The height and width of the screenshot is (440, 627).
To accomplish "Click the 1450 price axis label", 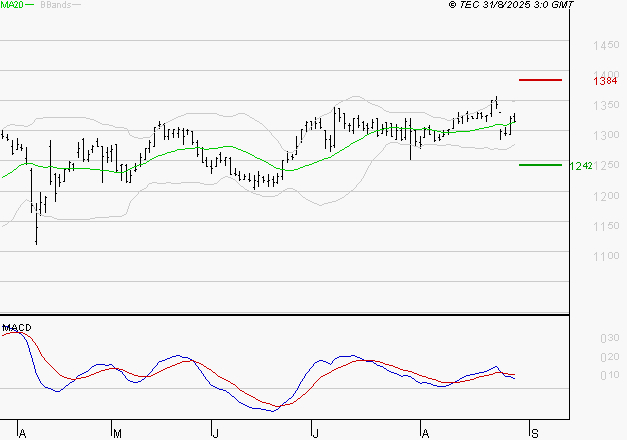I will pyautogui.click(x=606, y=45).
